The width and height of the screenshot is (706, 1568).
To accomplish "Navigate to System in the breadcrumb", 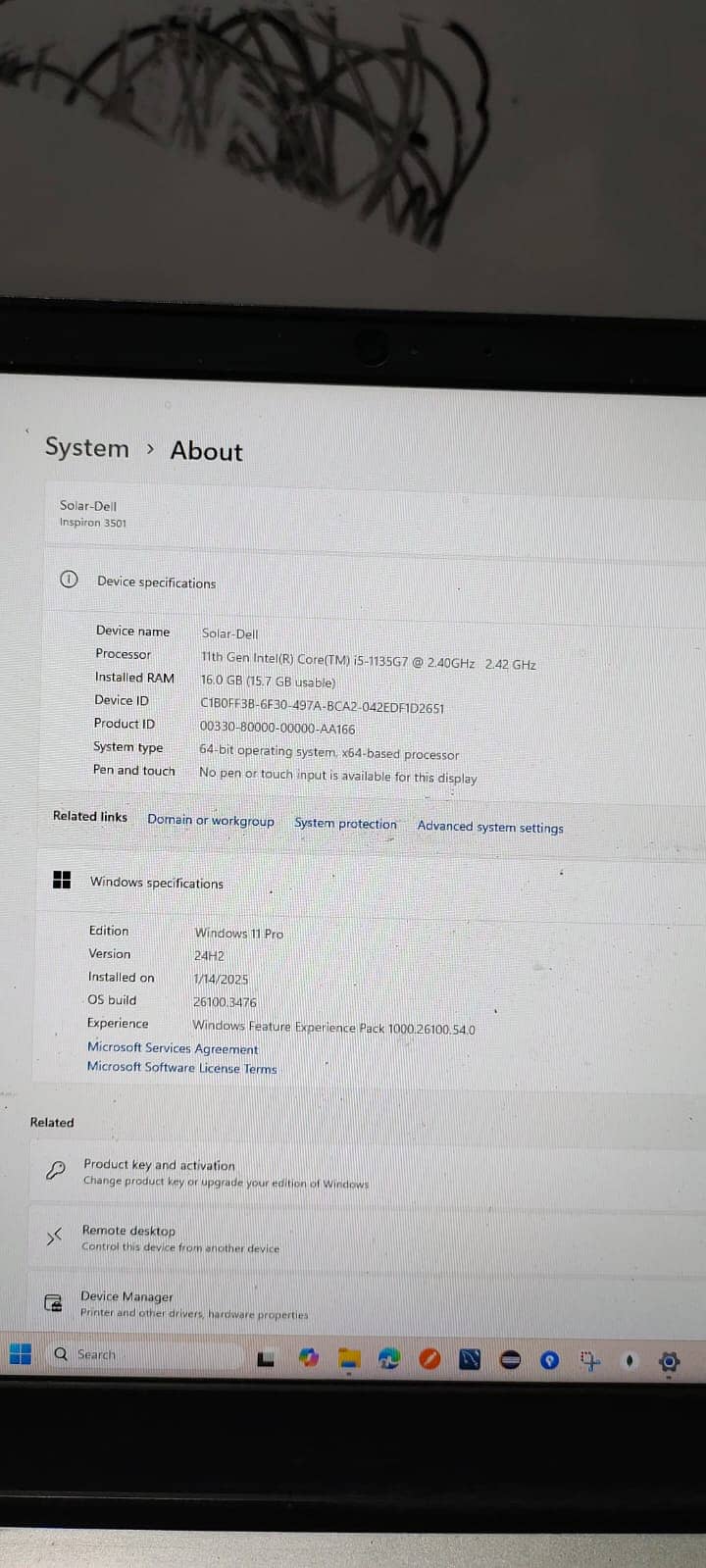I will point(86,448).
